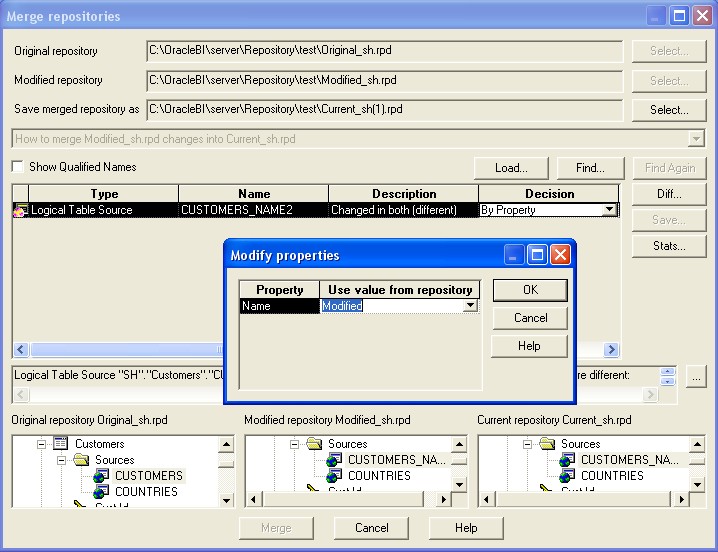Collapse the Customers node in Original tree
The height and width of the screenshot is (552, 718).
coord(41,444)
